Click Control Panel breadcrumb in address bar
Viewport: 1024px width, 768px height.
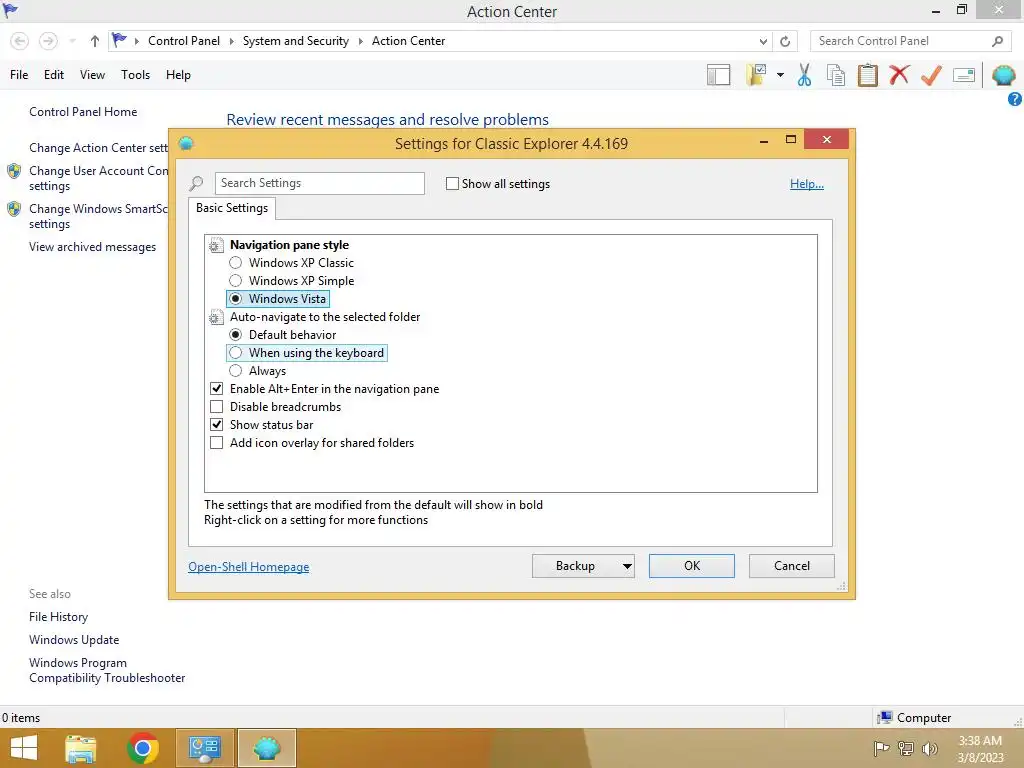point(184,41)
